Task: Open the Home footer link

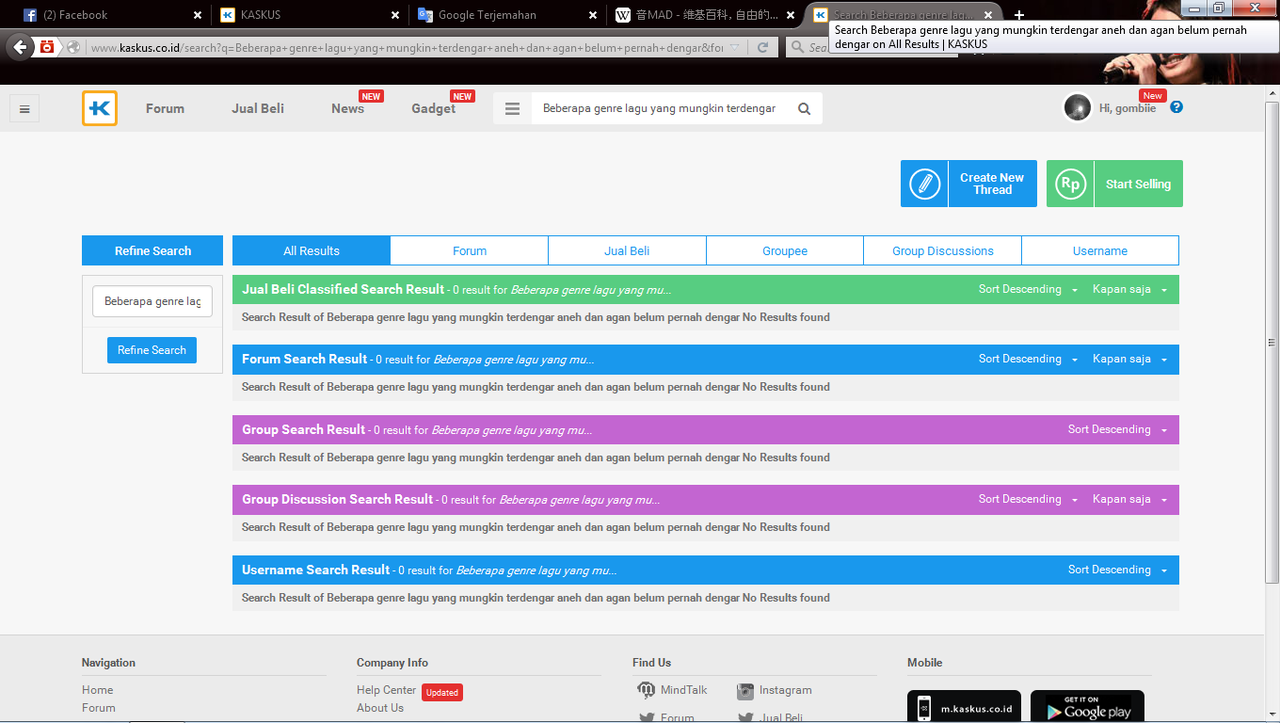Action: [x=98, y=690]
